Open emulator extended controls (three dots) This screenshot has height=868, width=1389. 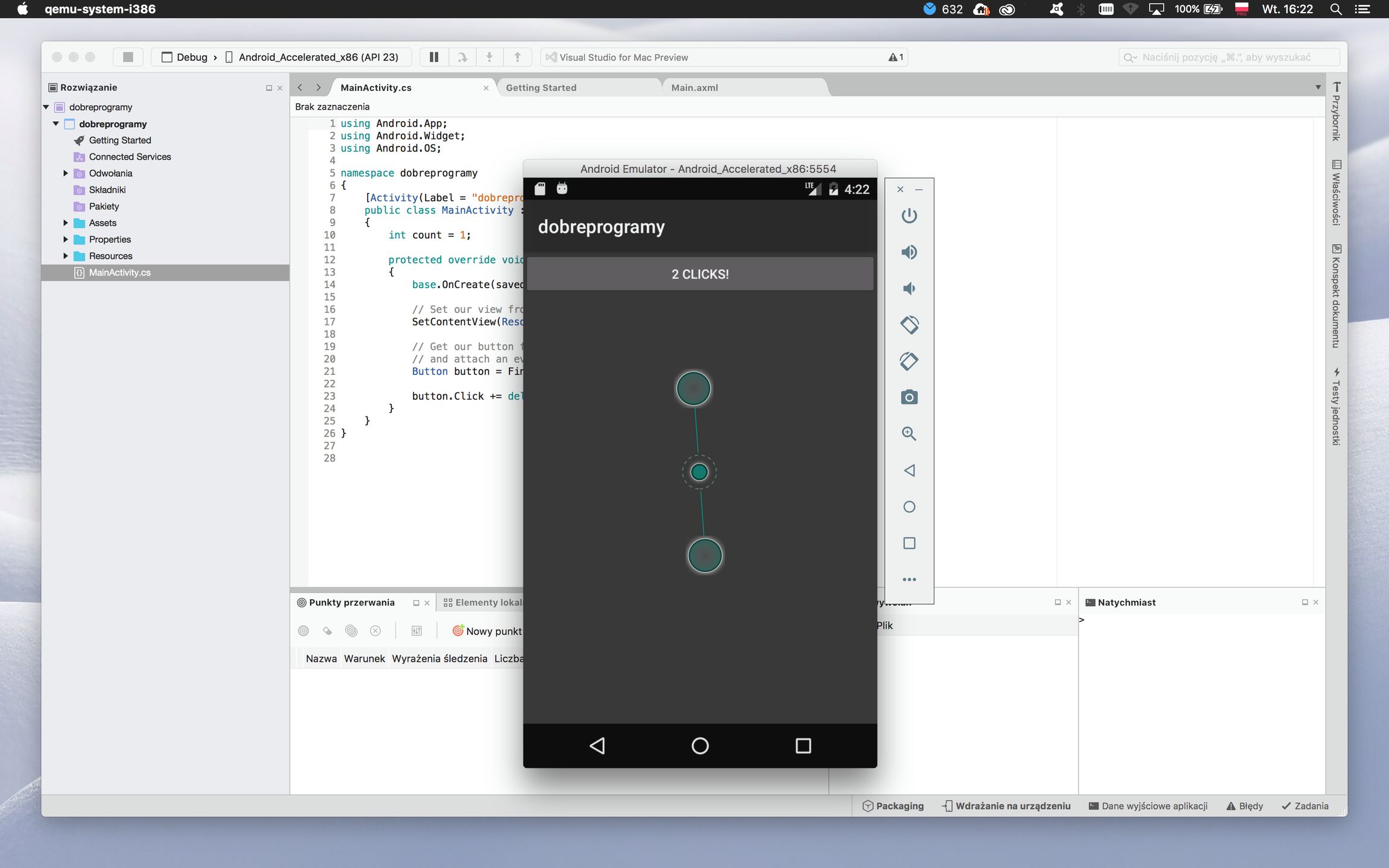(x=909, y=579)
